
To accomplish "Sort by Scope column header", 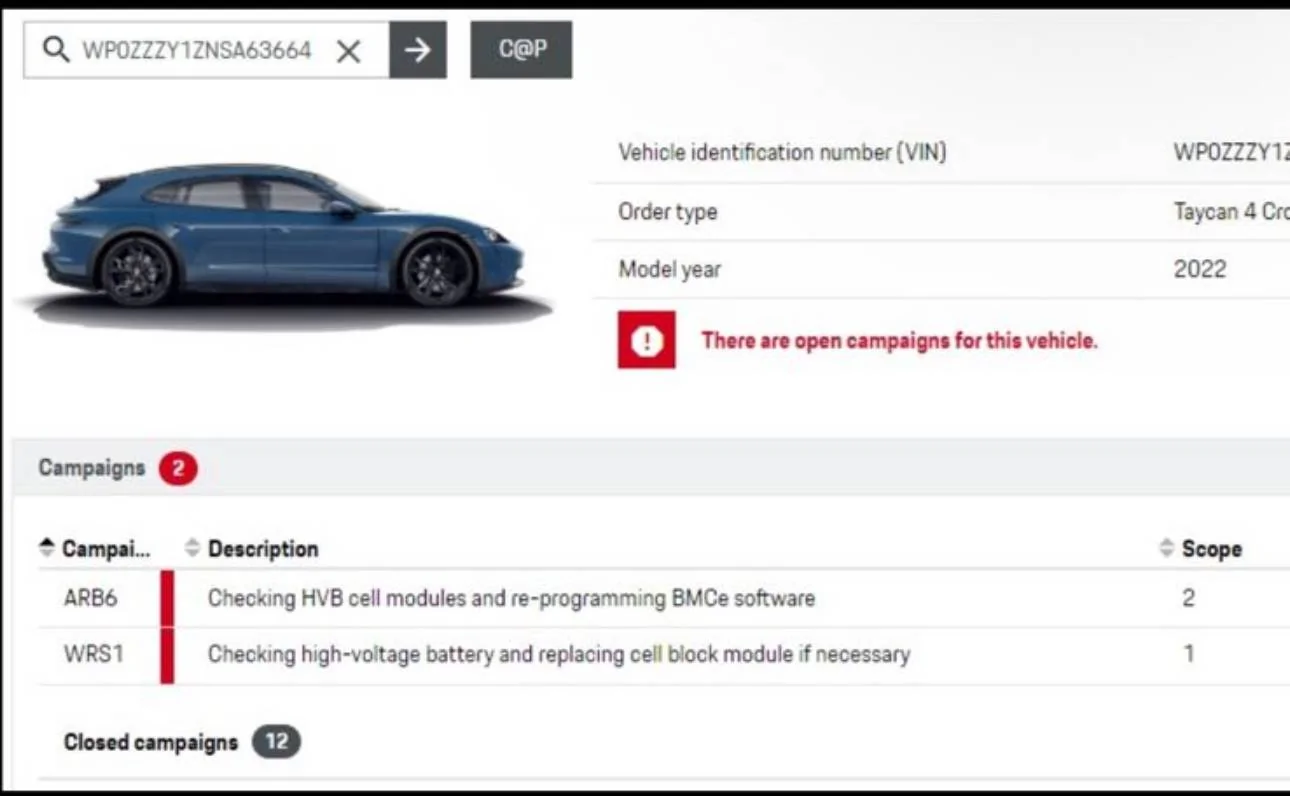I will [x=1200, y=549].
